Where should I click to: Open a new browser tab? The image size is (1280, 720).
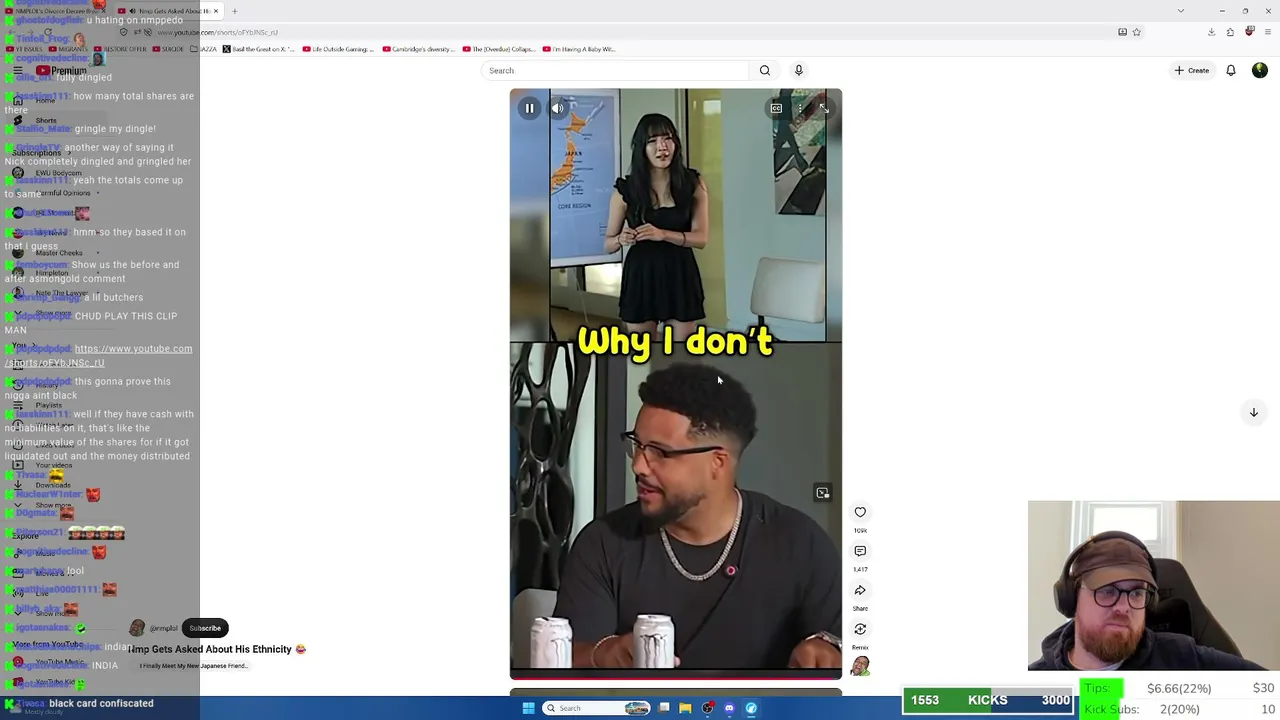234,11
